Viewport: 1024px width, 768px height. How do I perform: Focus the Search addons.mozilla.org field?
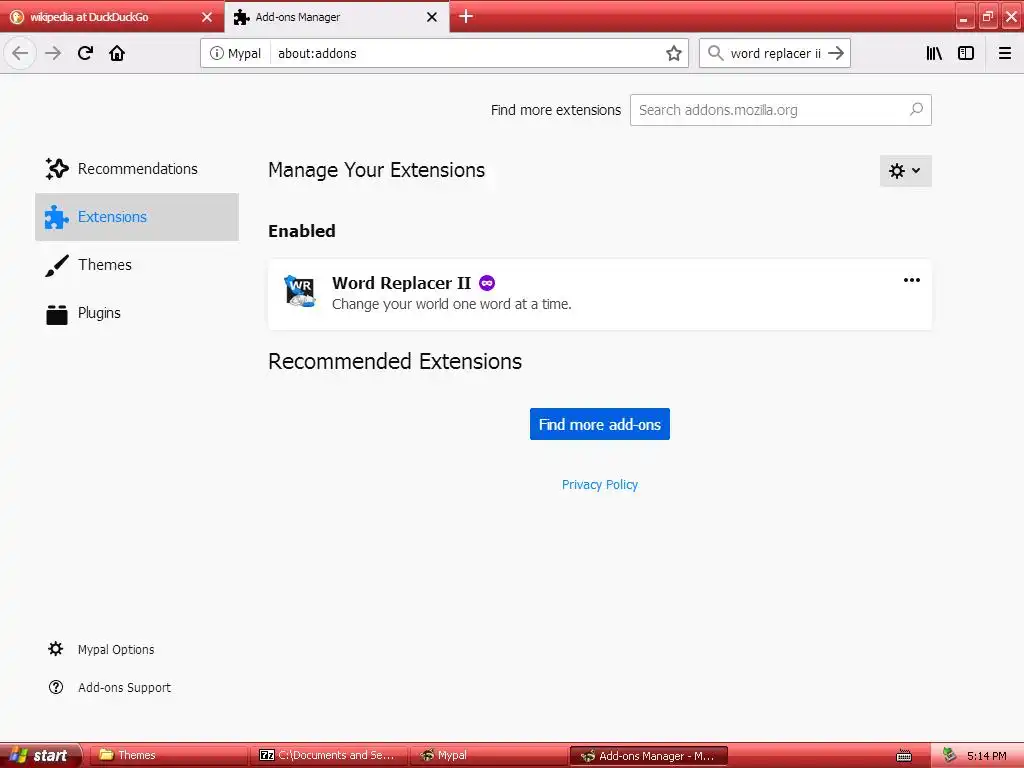coord(780,110)
